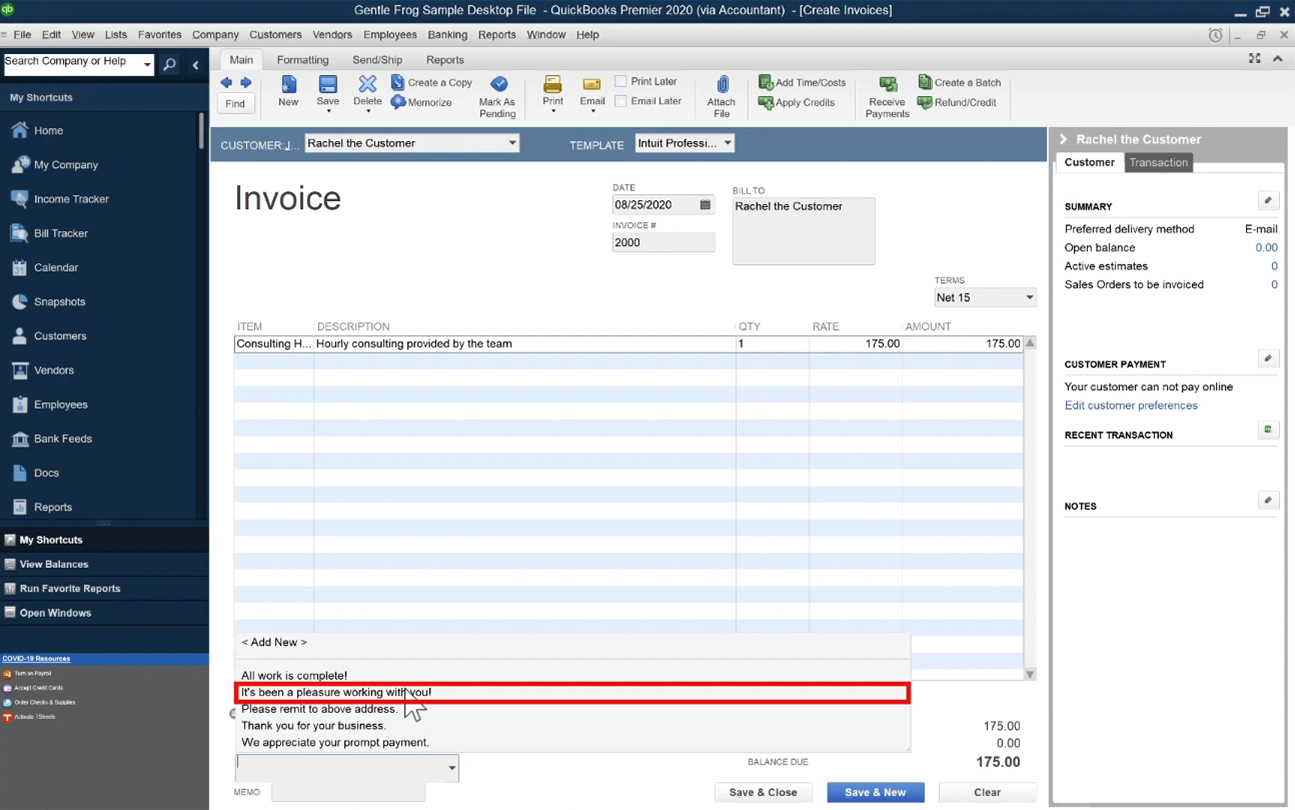Click the Clear button
Screen dimensions: 1295x810
[987, 792]
